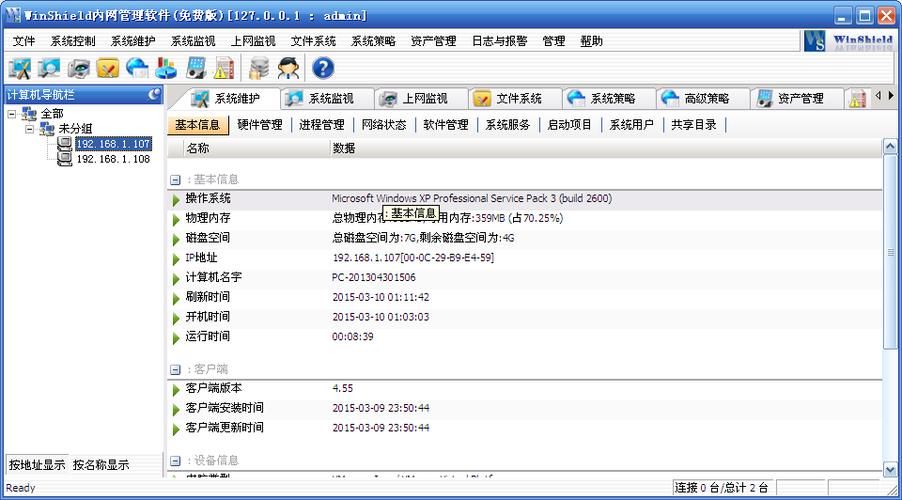
Task: Click the warning log report toolbar icon
Action: click(224, 68)
